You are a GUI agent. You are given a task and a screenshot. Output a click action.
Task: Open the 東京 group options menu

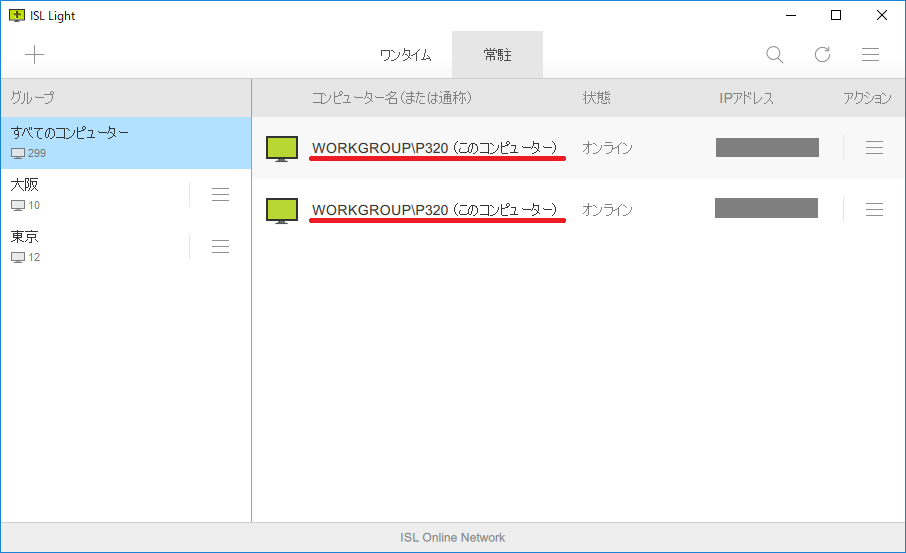point(221,247)
